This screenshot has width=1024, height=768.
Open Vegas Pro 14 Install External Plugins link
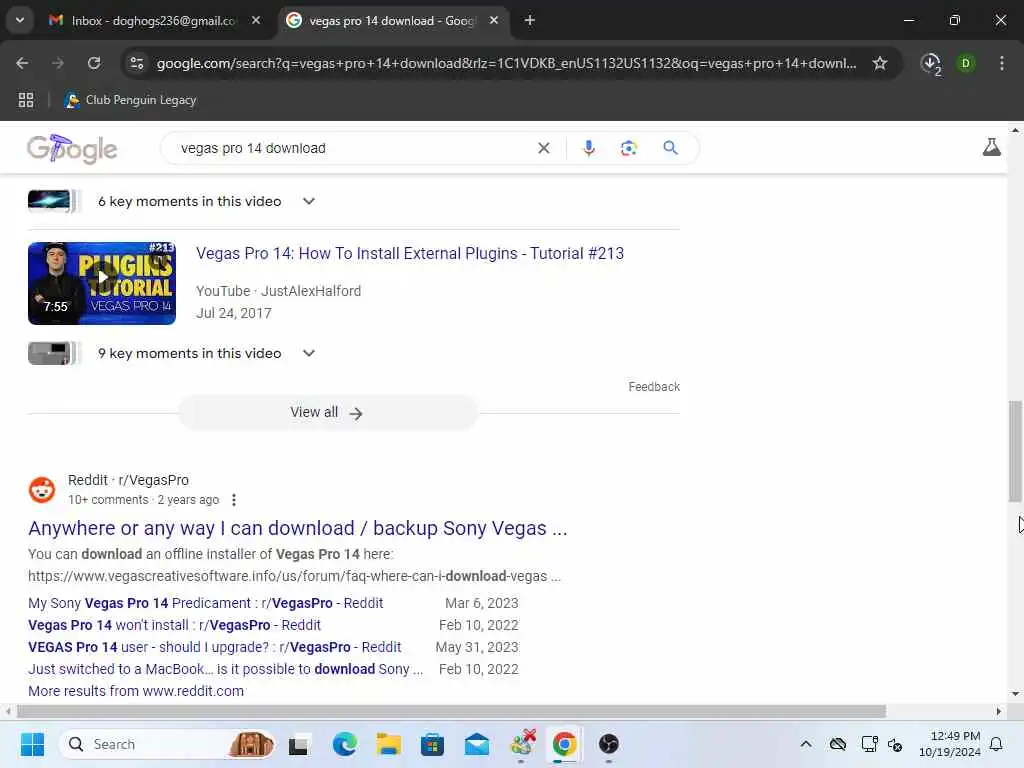[409, 253]
